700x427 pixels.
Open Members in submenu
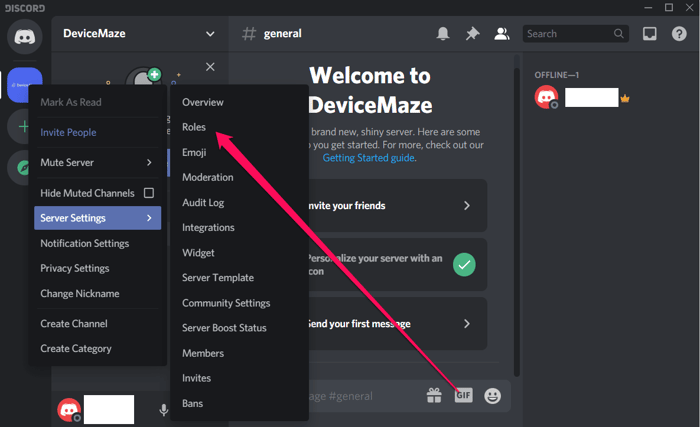click(239, 353)
